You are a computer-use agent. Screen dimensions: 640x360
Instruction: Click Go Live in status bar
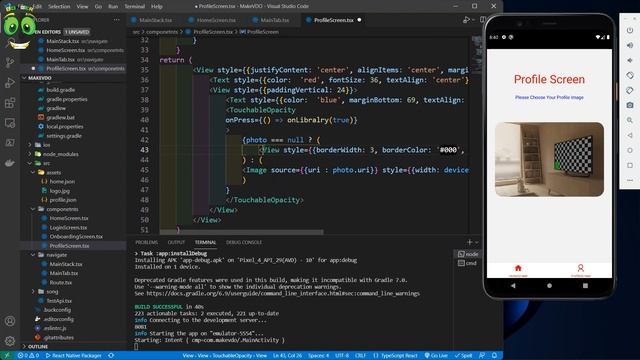pos(436,356)
